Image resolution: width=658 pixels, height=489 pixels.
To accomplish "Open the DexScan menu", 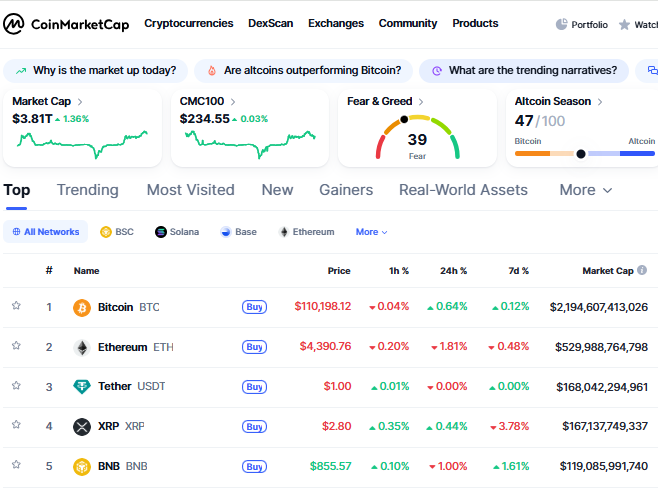I will [271, 24].
